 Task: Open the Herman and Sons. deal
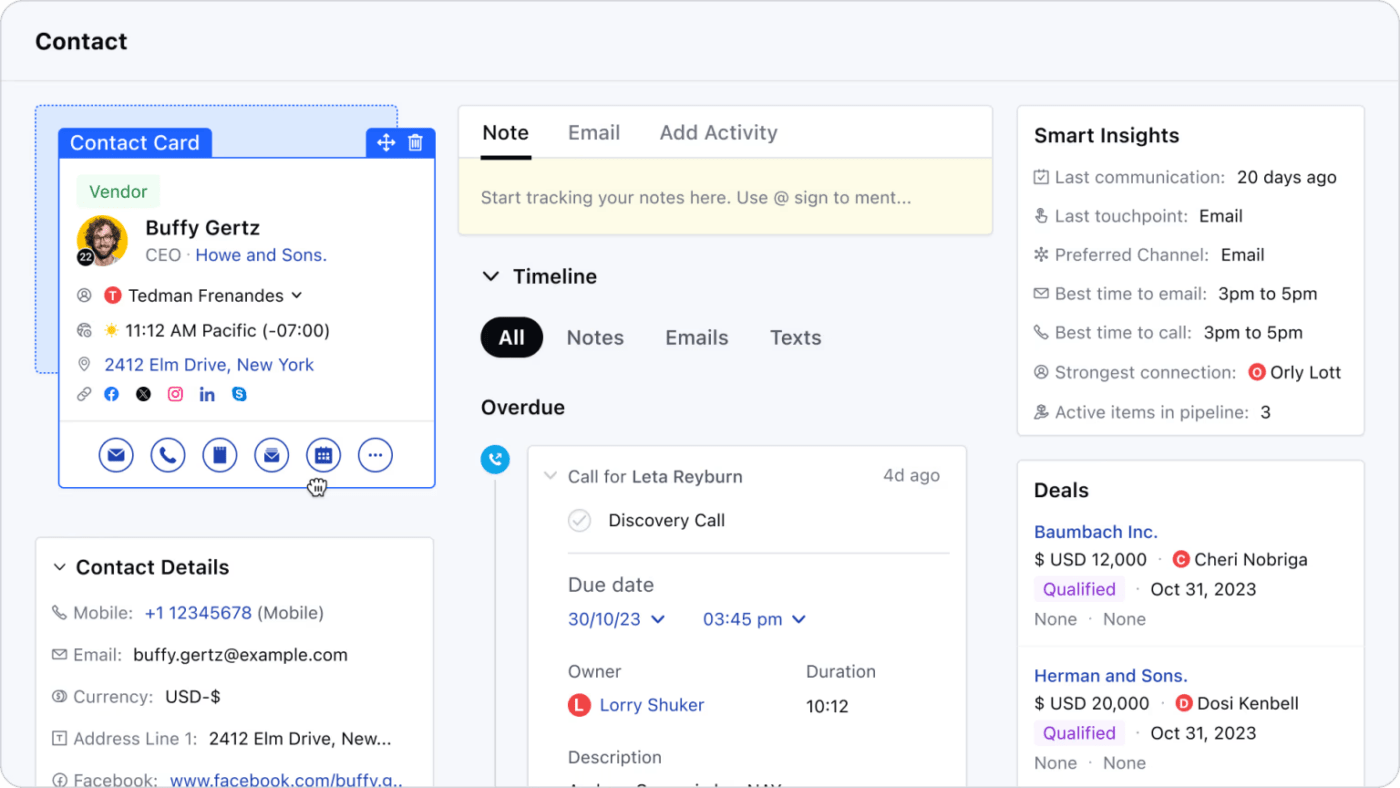tap(1111, 676)
